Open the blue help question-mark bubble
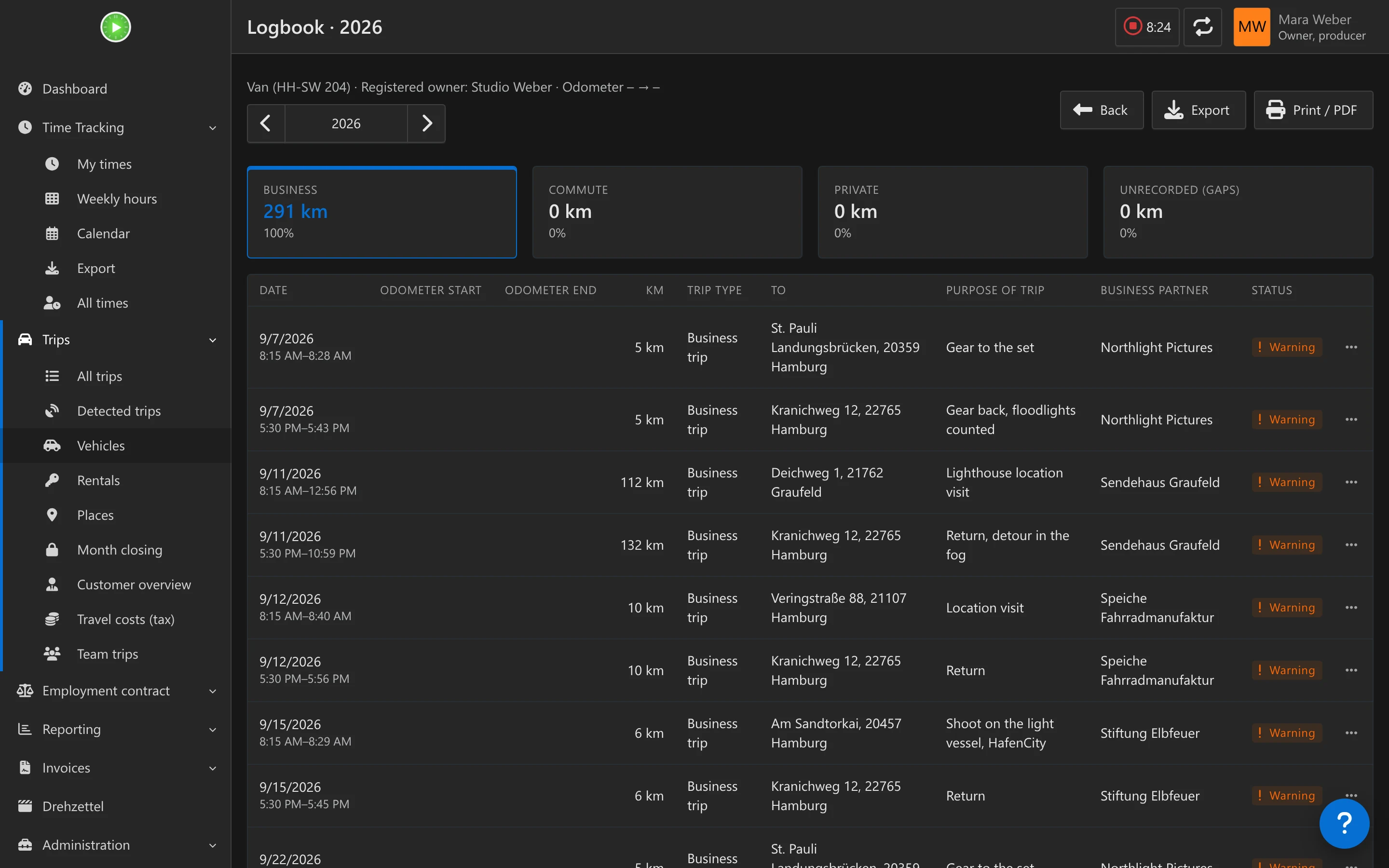Screen dimensions: 1389x868 point(1344,823)
